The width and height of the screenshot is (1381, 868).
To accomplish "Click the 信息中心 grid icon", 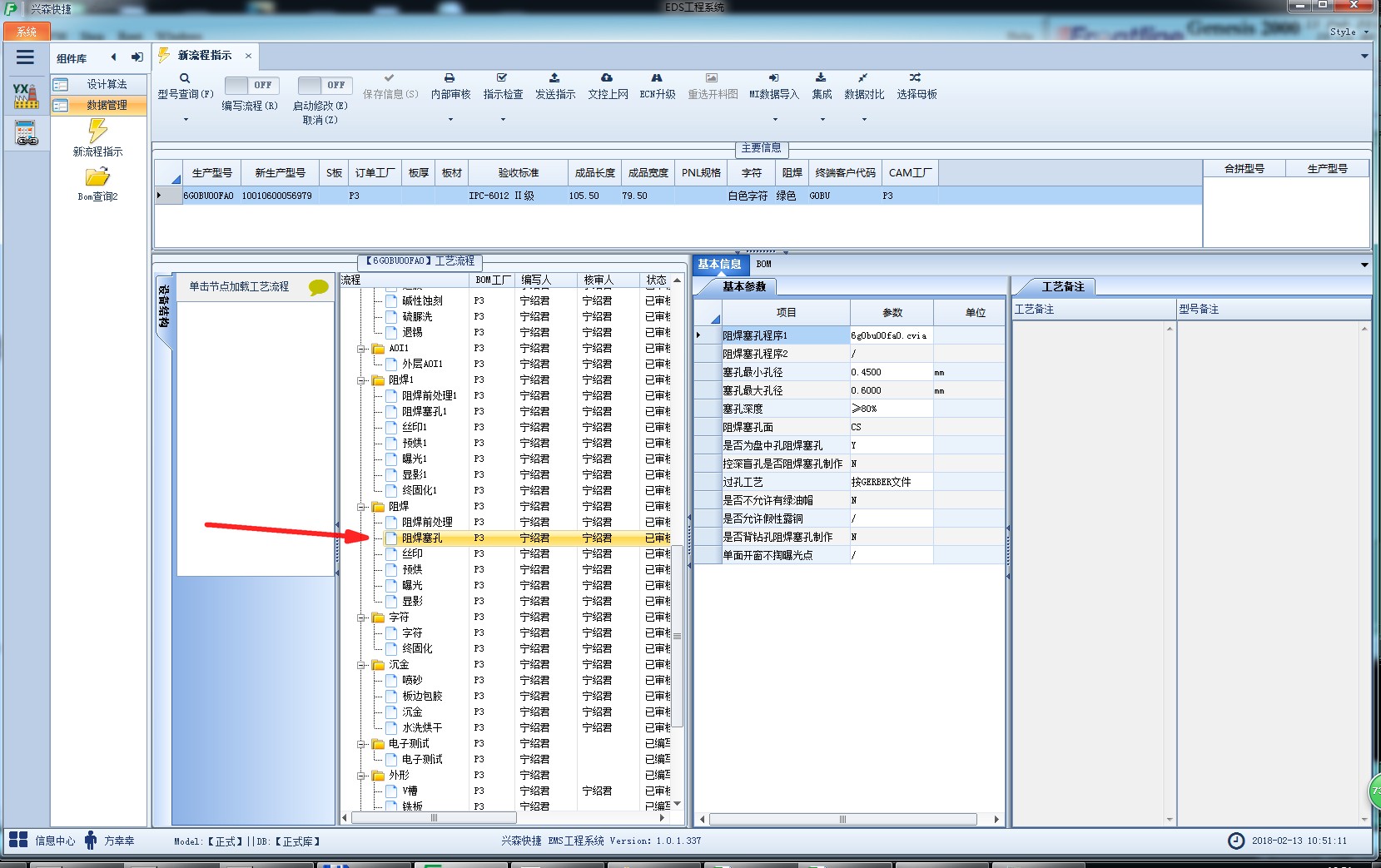I will pyautogui.click(x=18, y=840).
